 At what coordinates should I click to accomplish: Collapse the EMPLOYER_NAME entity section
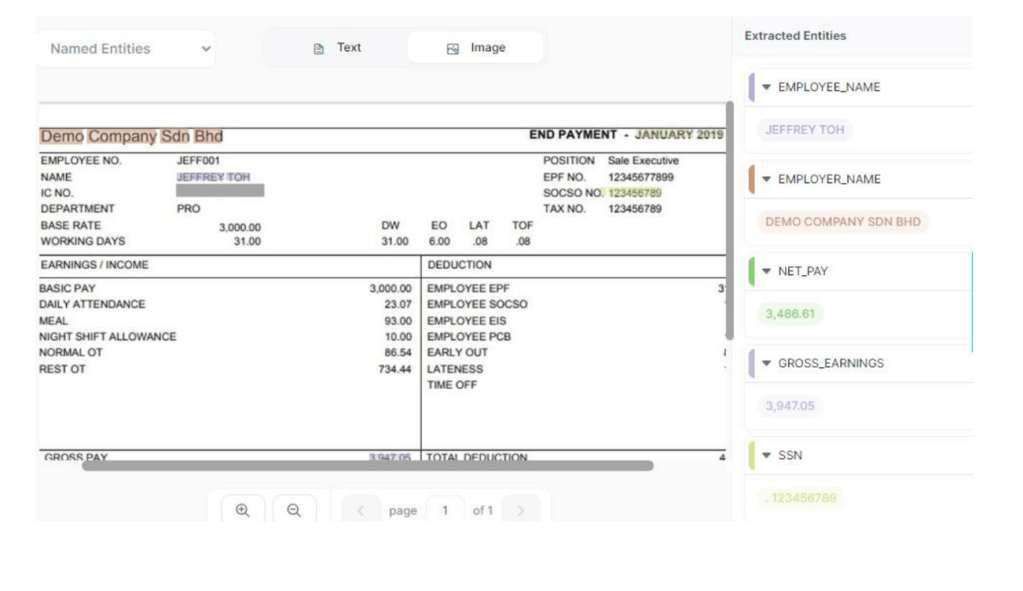(x=767, y=179)
